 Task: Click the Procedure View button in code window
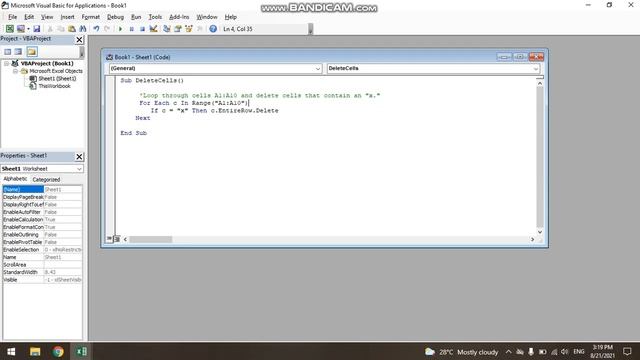(109, 239)
